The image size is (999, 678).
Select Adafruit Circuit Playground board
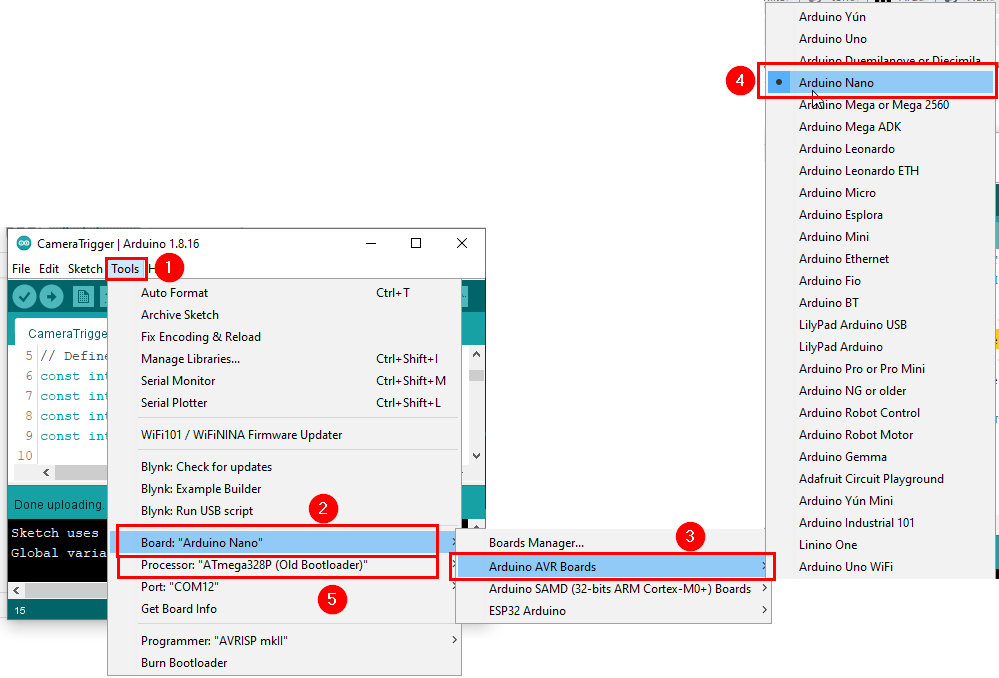click(x=879, y=479)
